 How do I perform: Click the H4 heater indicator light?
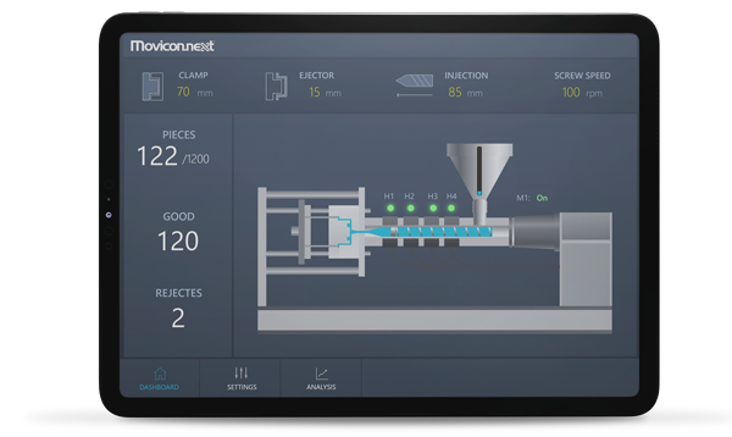point(451,208)
